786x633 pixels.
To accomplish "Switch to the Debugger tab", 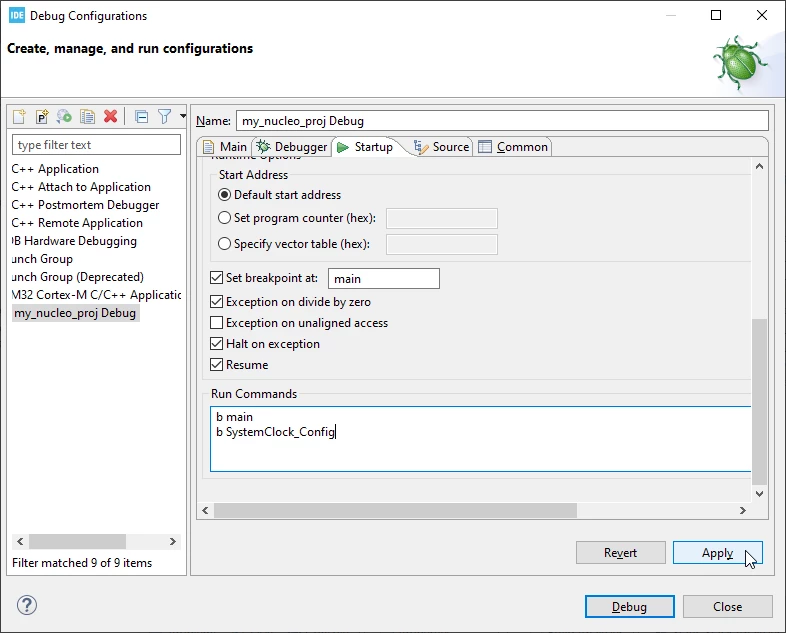I will [291, 147].
